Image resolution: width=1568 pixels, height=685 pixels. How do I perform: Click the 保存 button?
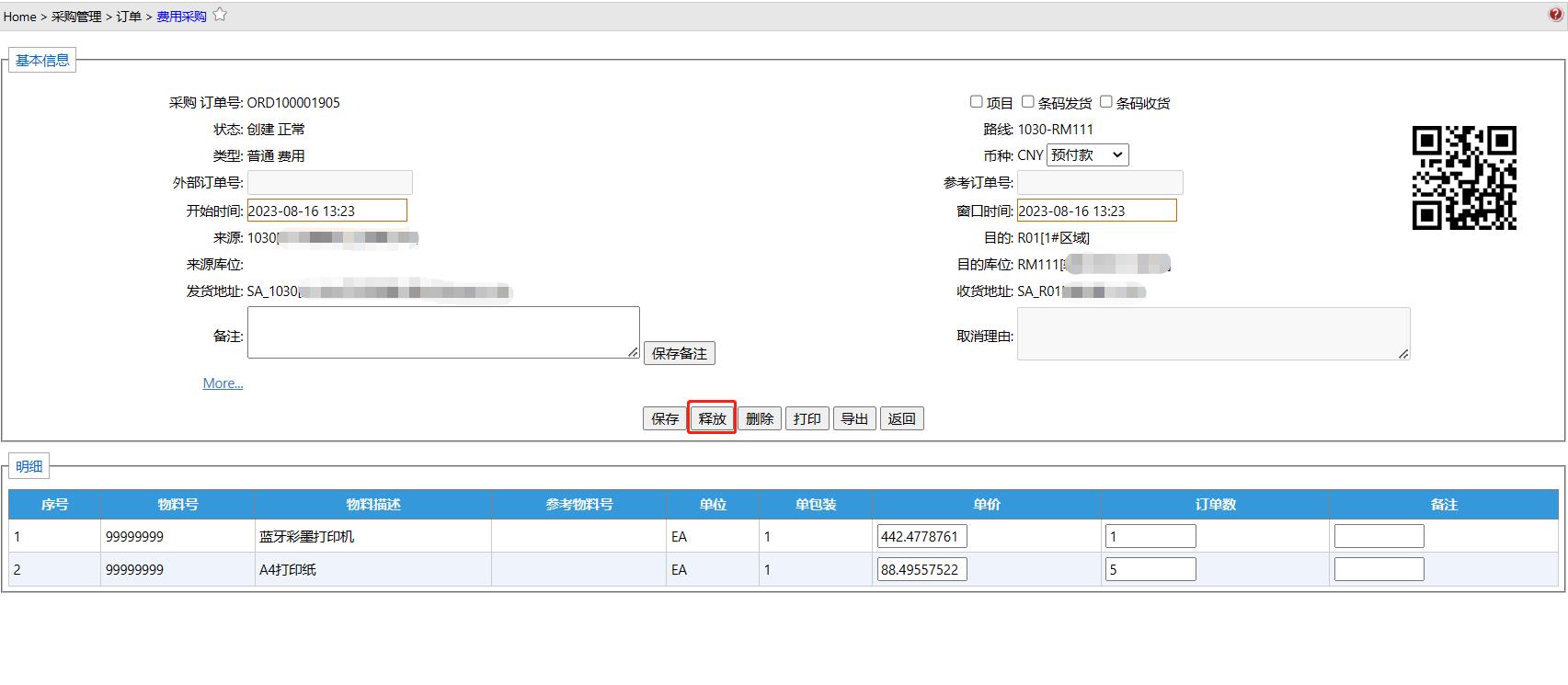tap(665, 418)
